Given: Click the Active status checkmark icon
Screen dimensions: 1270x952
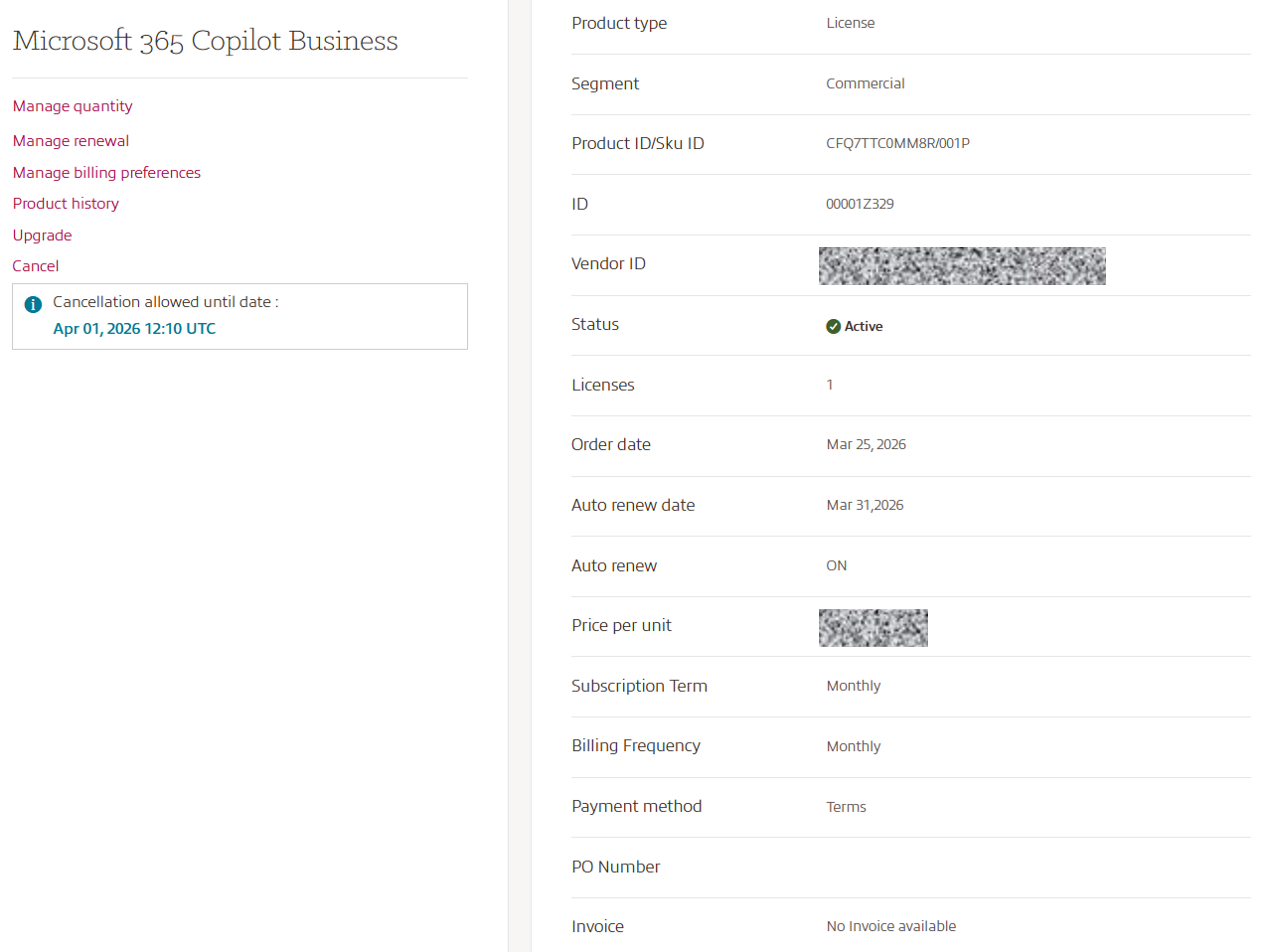Looking at the screenshot, I should pos(833,326).
